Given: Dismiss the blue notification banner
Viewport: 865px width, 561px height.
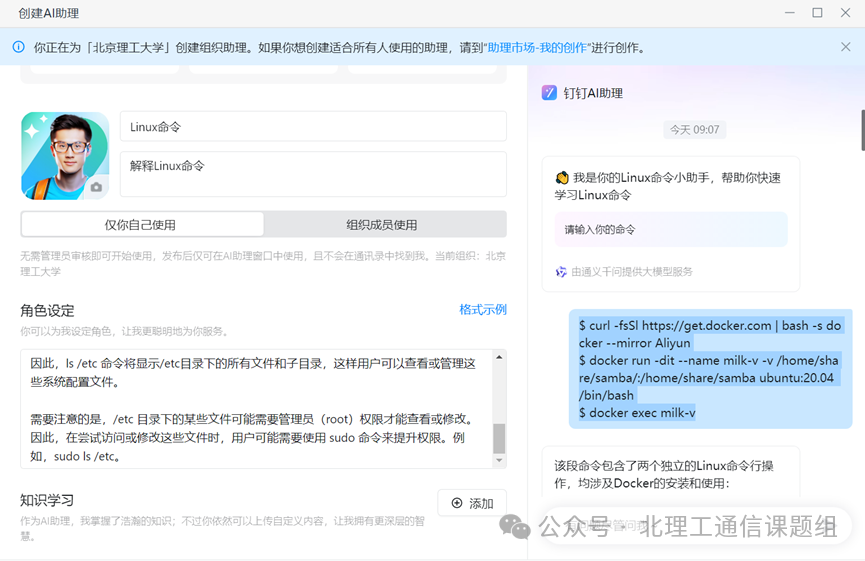Looking at the screenshot, I should pyautogui.click(x=845, y=47).
